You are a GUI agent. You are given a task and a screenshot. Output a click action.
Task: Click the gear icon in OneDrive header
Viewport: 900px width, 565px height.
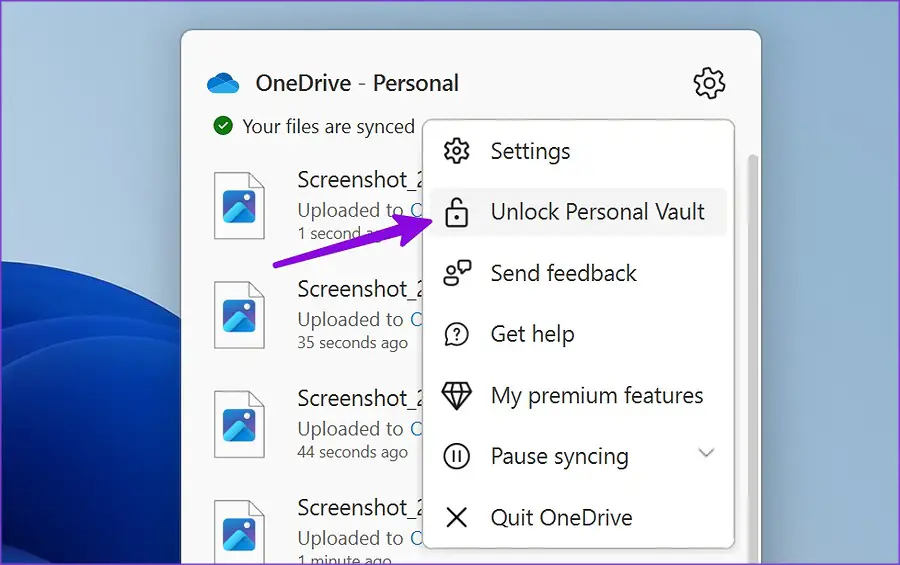[x=709, y=83]
